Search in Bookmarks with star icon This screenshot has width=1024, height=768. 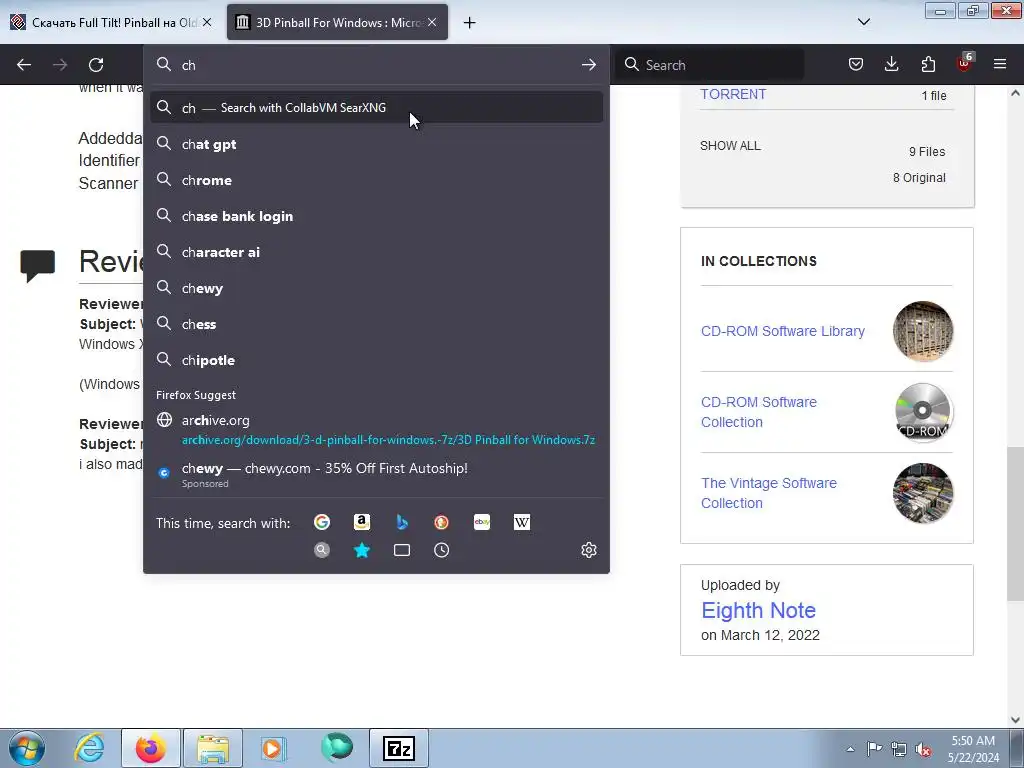(362, 550)
